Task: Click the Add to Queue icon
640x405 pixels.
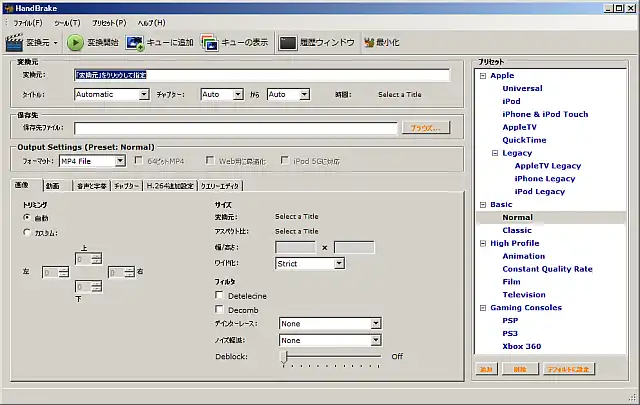Action: pos(135,42)
